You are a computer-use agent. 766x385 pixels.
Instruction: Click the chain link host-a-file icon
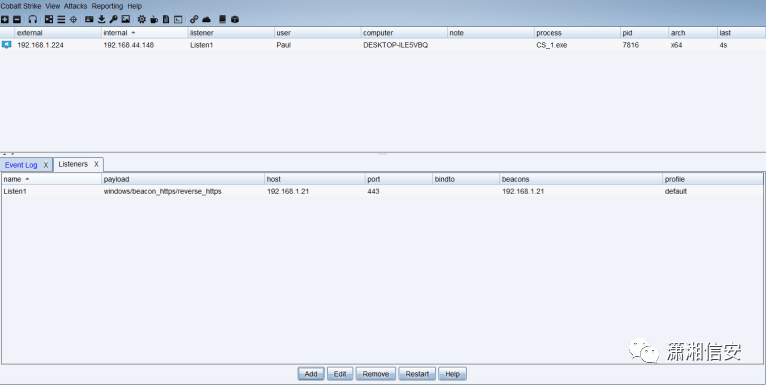point(194,20)
